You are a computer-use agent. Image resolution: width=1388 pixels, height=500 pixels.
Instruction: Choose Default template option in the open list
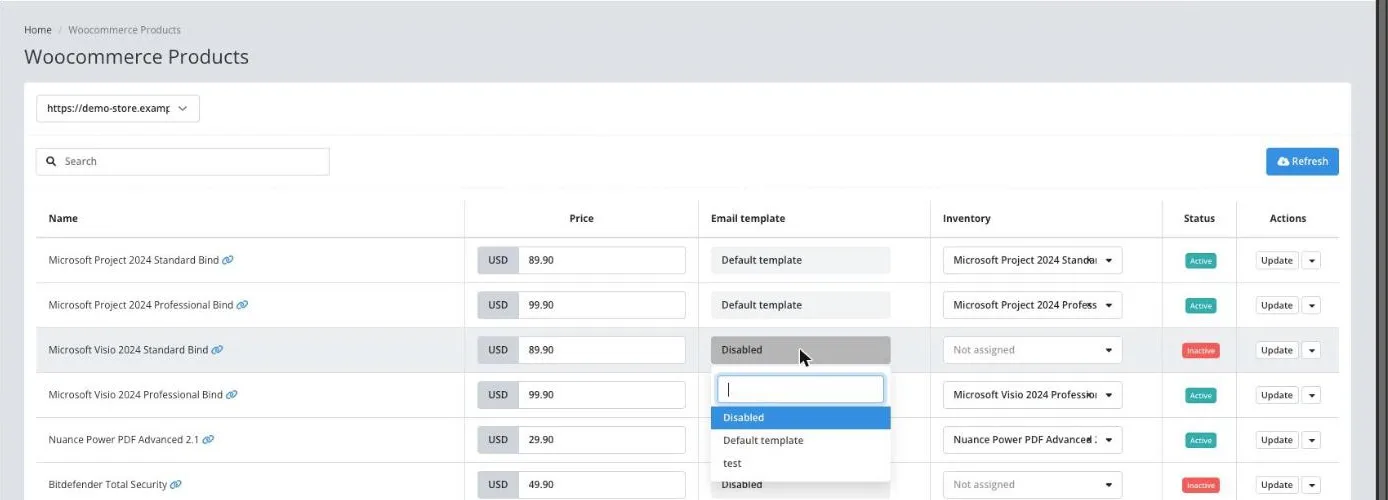click(x=801, y=440)
